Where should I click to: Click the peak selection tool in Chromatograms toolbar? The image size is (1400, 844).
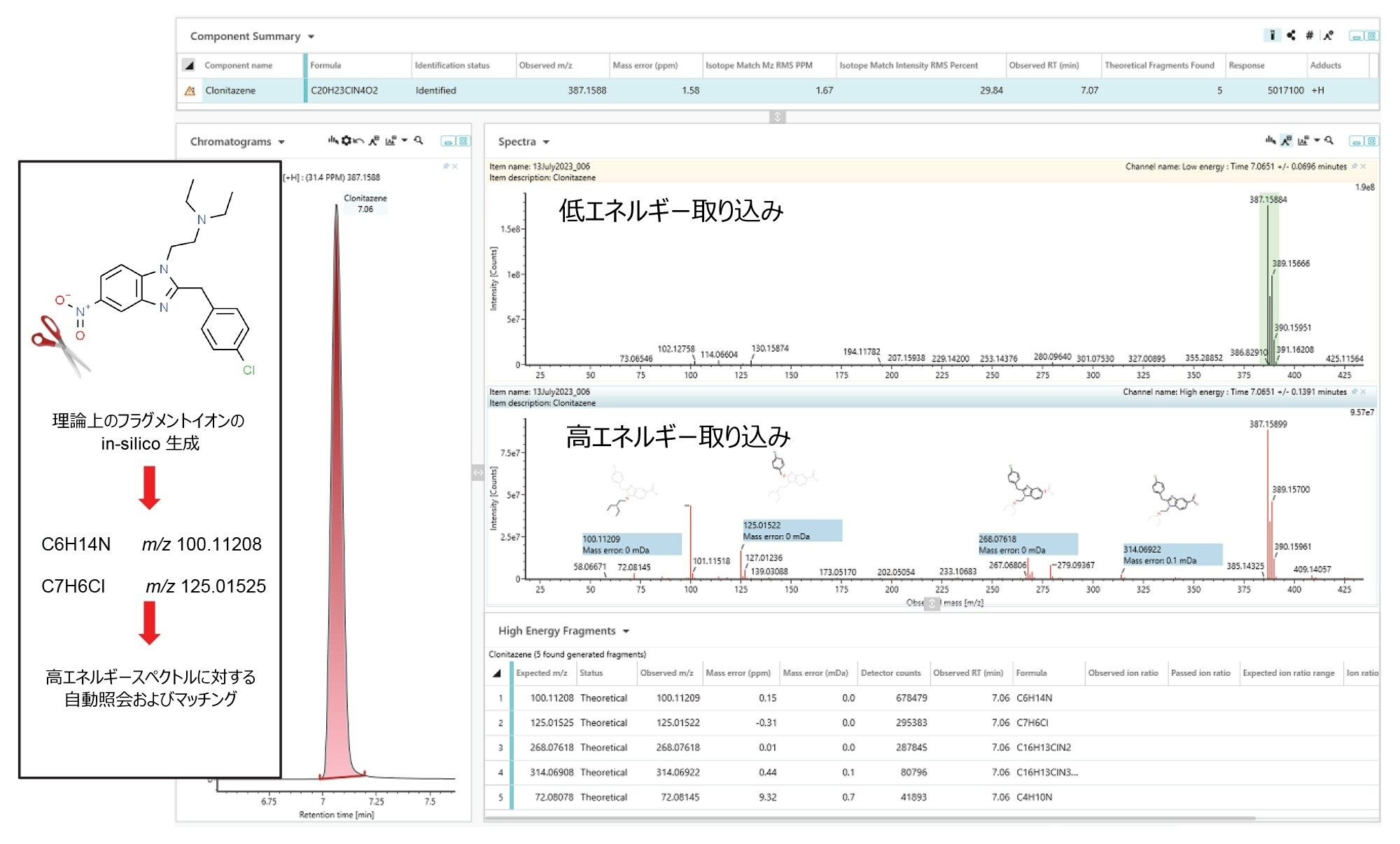(x=333, y=141)
